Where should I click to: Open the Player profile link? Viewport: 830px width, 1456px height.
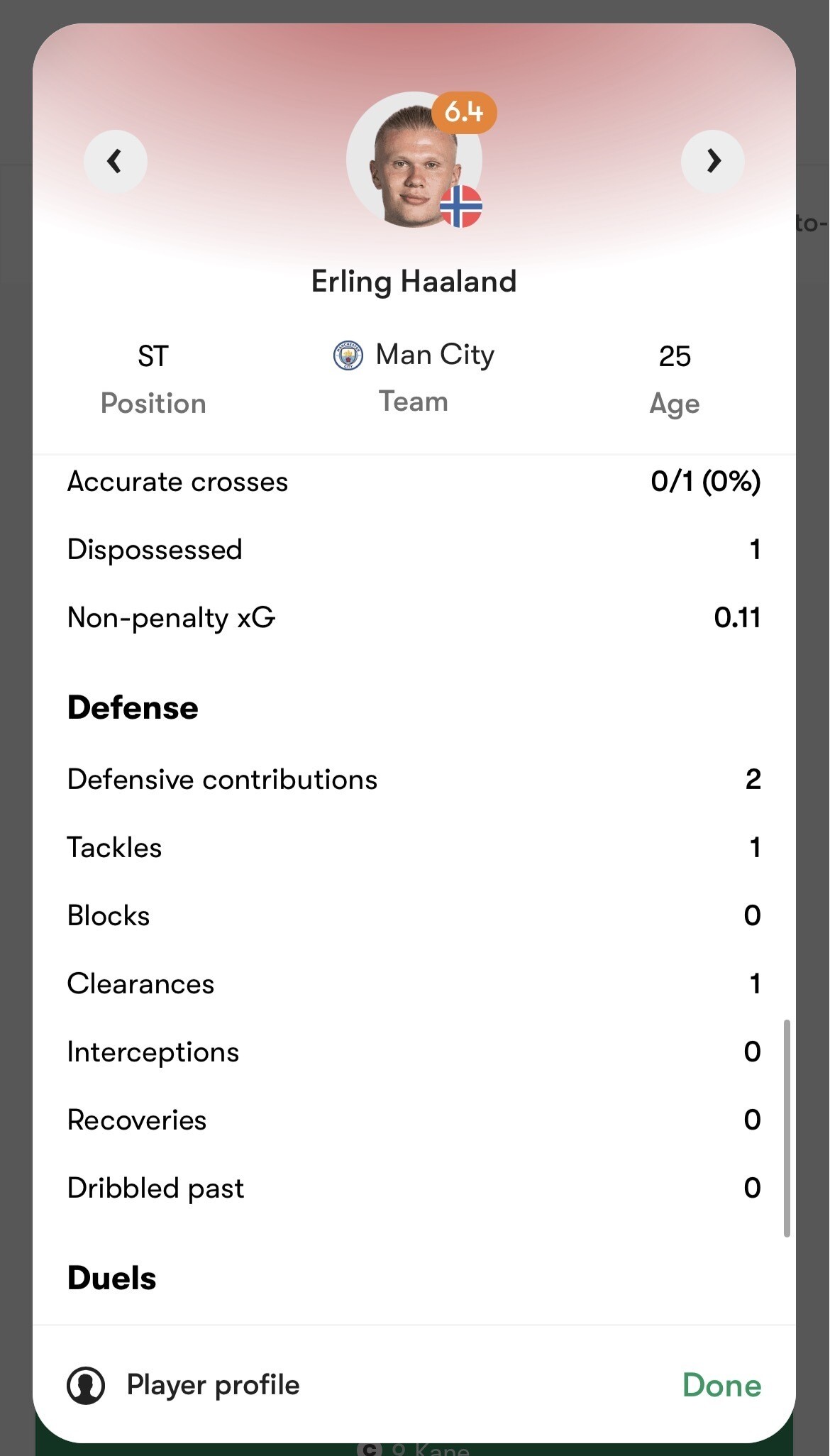click(x=213, y=1385)
